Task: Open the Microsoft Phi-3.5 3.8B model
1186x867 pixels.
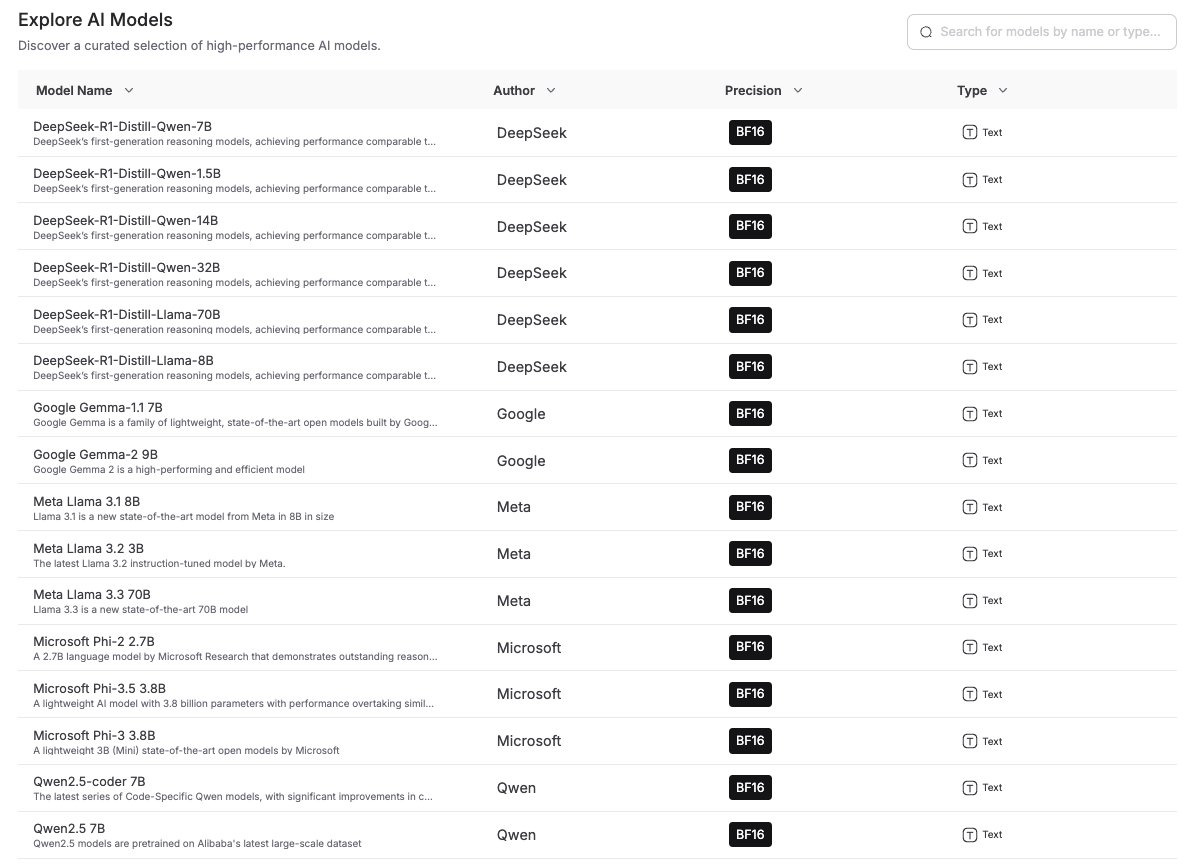Action: 99,688
